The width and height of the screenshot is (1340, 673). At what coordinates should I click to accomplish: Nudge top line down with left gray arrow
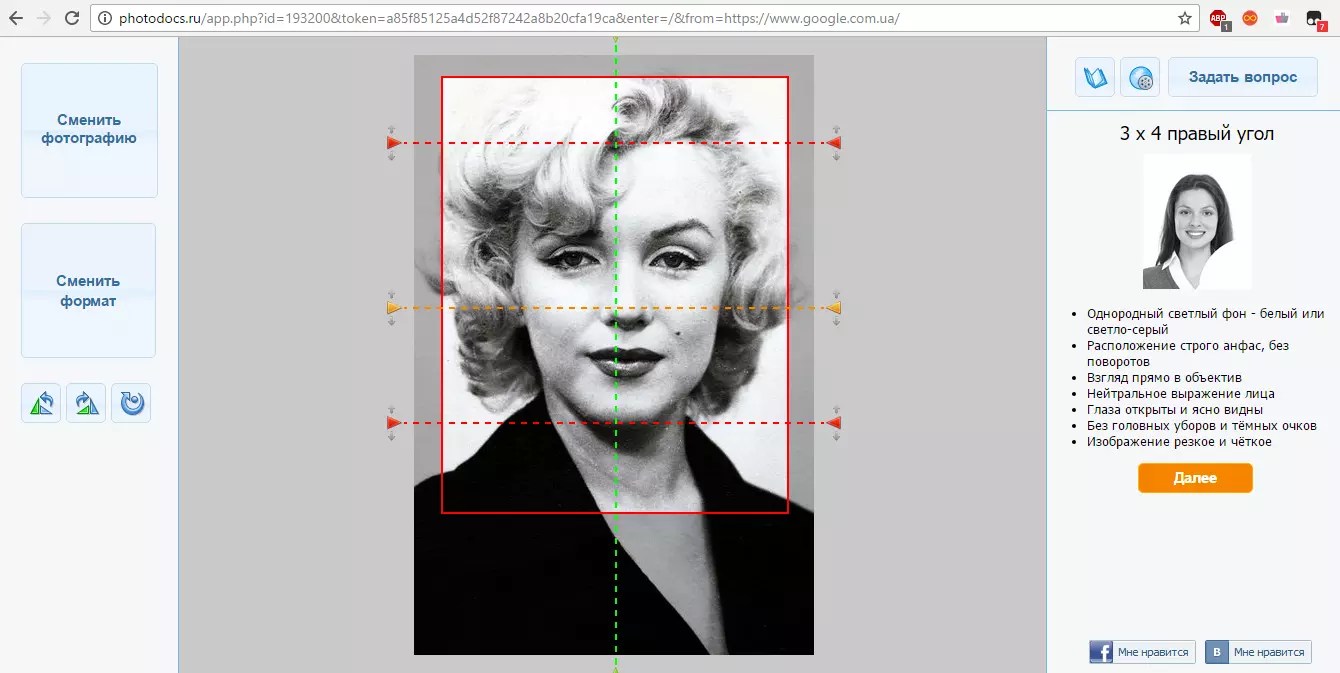pyautogui.click(x=392, y=157)
